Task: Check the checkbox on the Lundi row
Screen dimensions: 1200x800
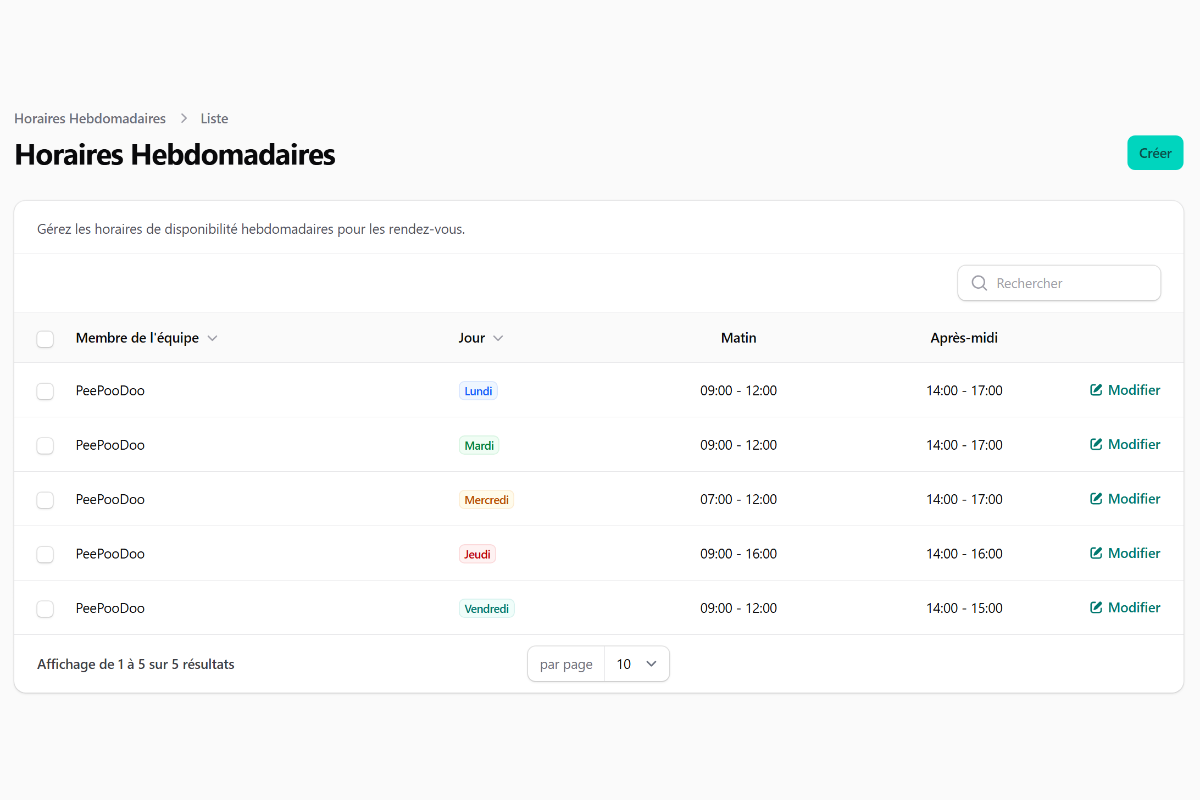Action: pos(45,391)
